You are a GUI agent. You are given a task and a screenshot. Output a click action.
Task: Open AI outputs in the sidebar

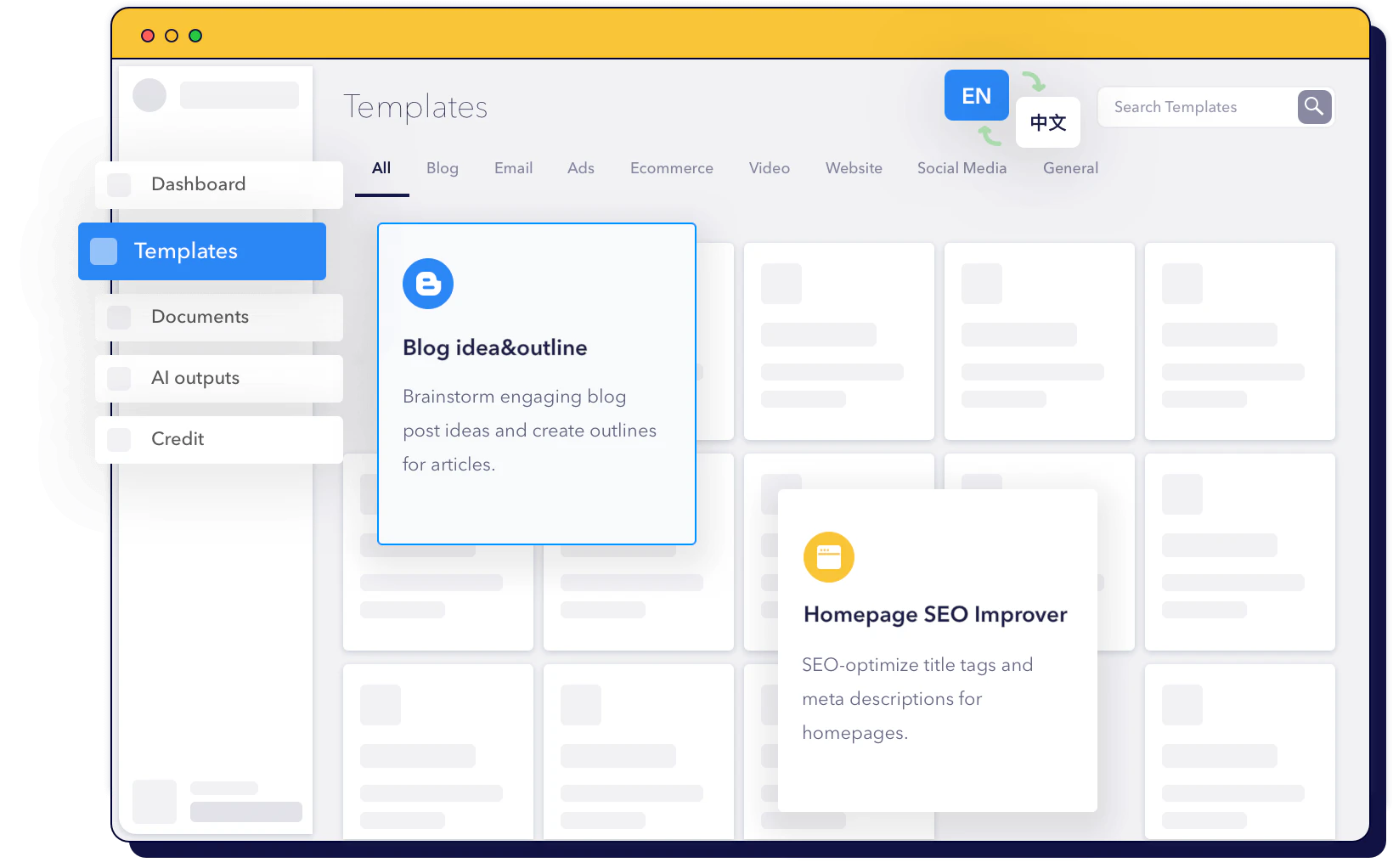(x=219, y=379)
